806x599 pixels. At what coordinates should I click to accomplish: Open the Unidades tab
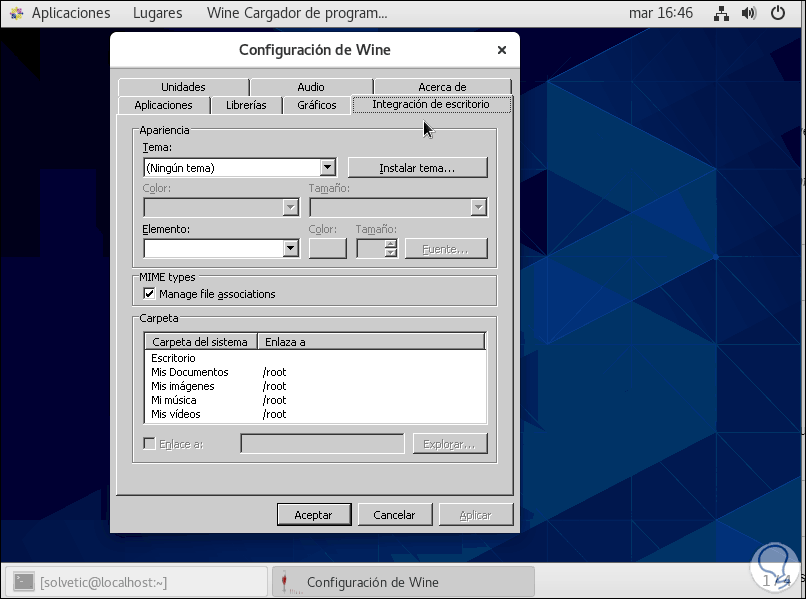(x=183, y=87)
